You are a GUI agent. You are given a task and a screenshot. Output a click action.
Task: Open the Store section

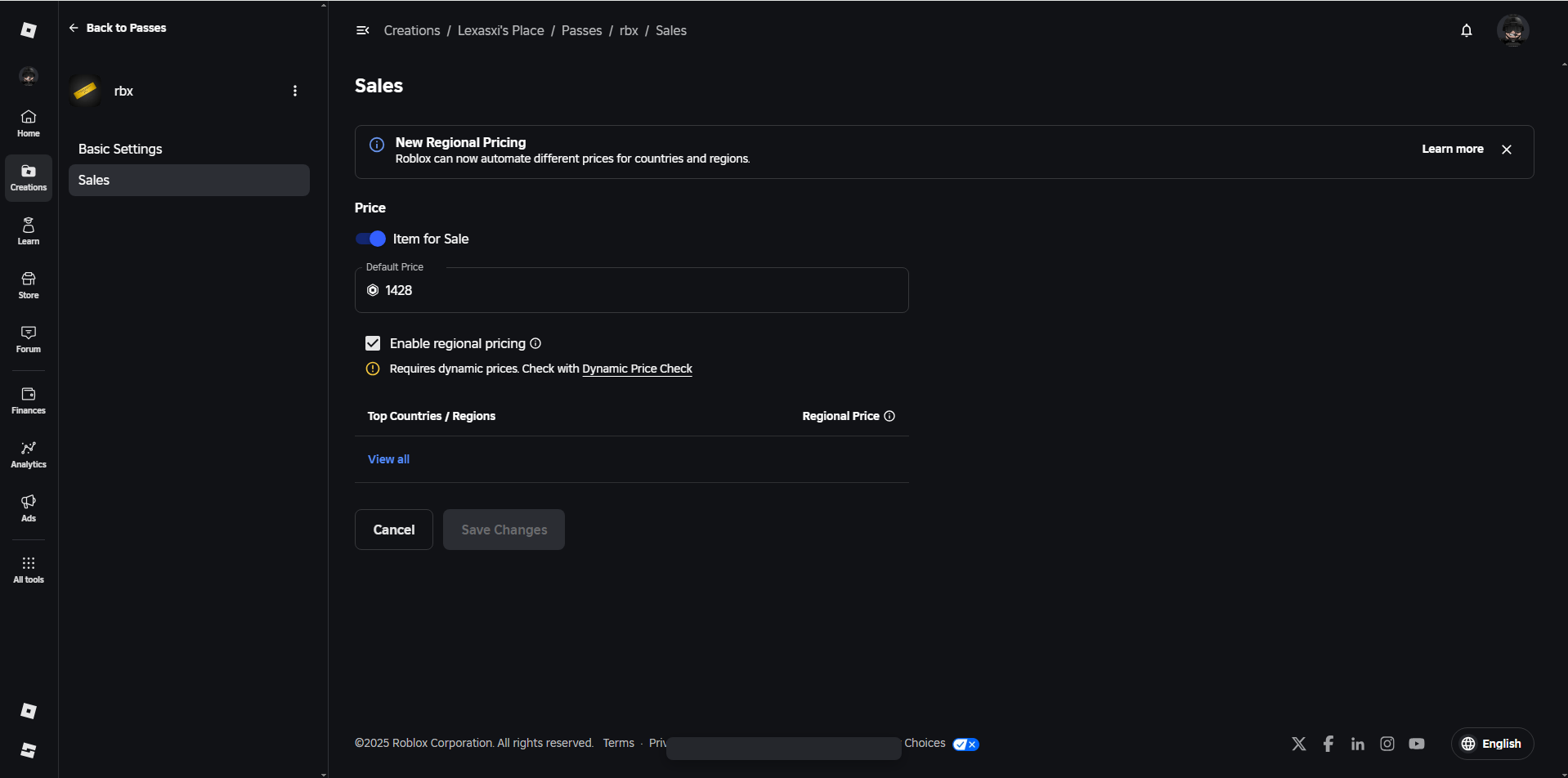click(x=29, y=285)
